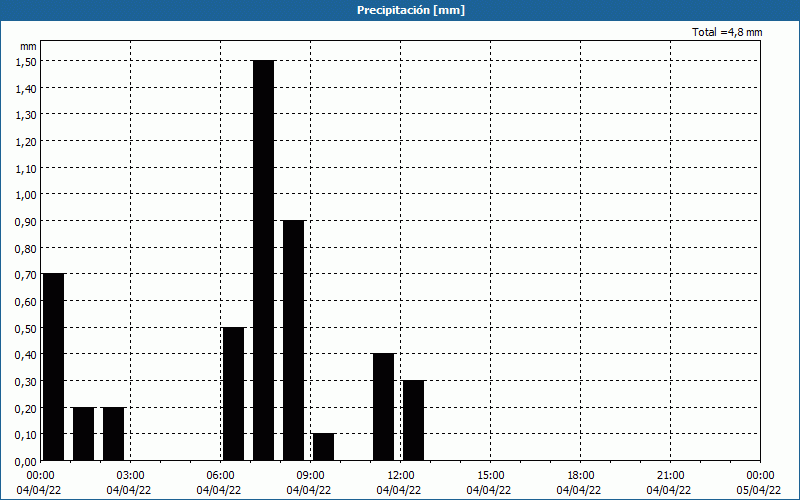Click the 12:00 time label

[x=401, y=476]
